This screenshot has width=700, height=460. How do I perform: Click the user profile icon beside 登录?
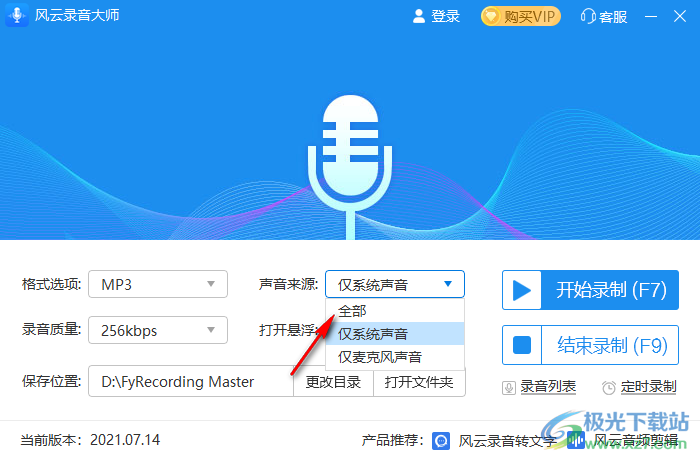[x=419, y=17]
